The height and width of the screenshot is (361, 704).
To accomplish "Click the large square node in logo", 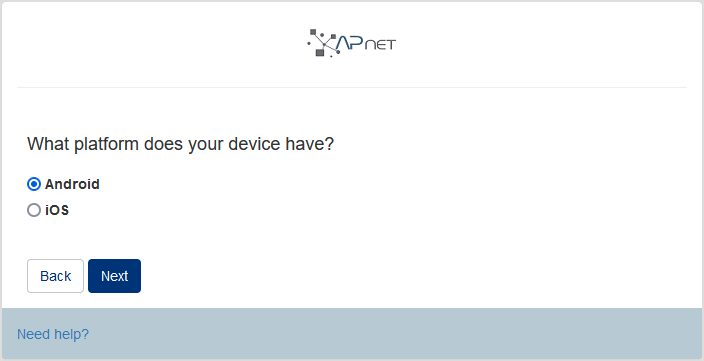I will 320,53.
